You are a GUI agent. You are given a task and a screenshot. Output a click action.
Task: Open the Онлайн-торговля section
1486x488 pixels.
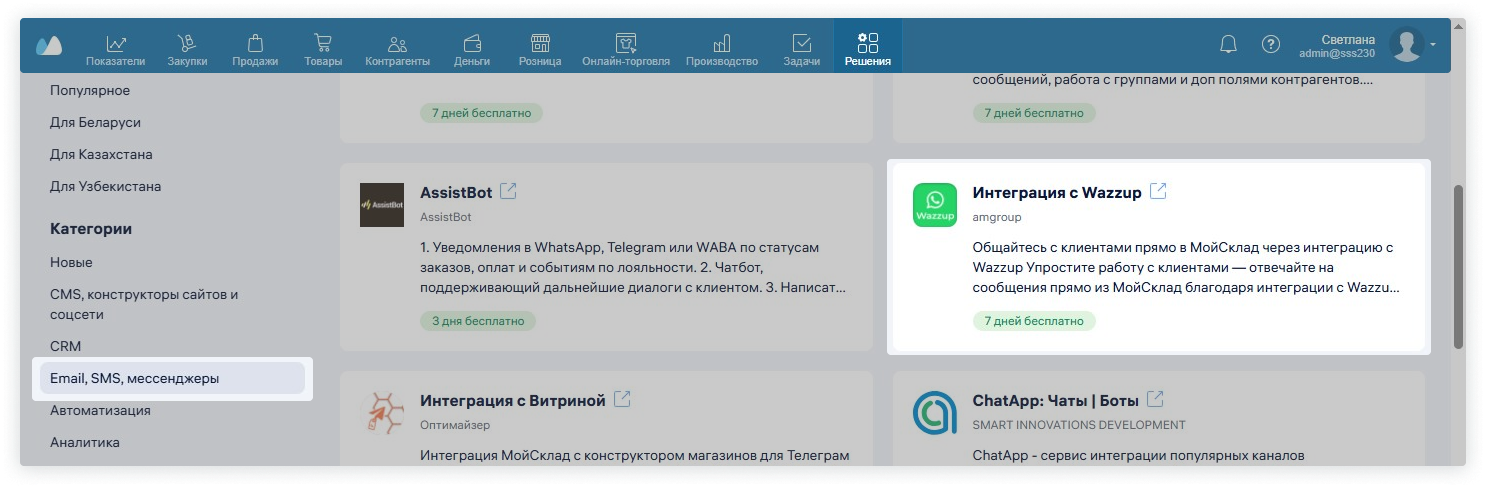[x=626, y=50]
